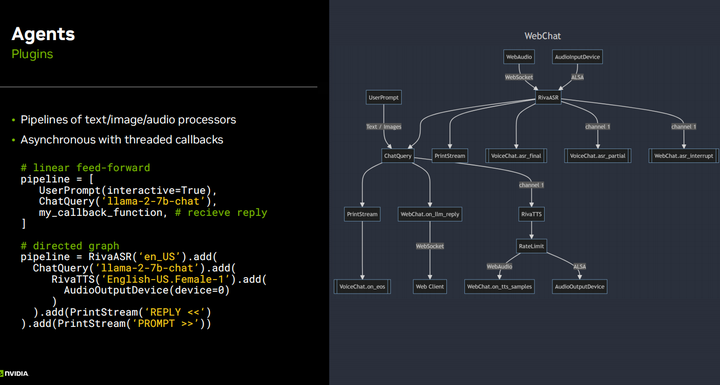Select the Web Client node
Screen dimensions: 720x385
430,287
